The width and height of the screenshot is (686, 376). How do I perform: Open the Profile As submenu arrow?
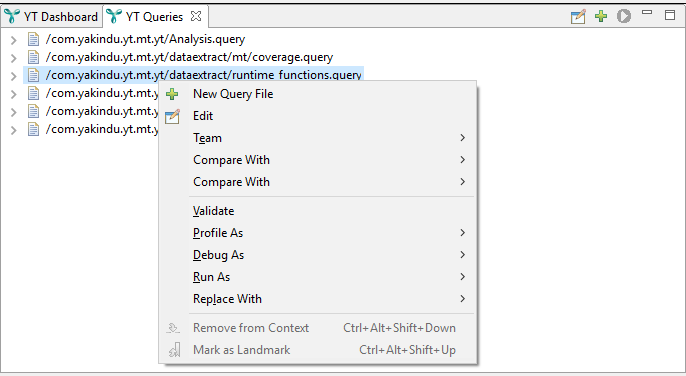pos(462,233)
